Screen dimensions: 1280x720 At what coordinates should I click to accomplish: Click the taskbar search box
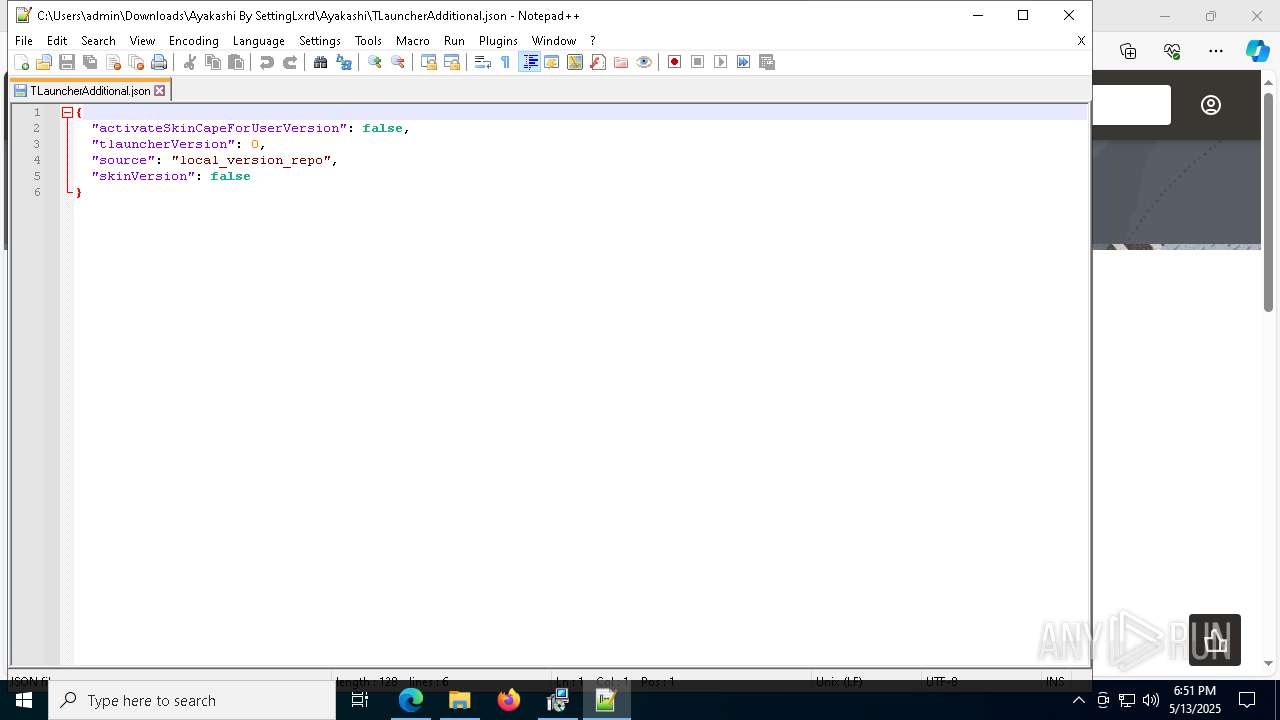click(192, 700)
